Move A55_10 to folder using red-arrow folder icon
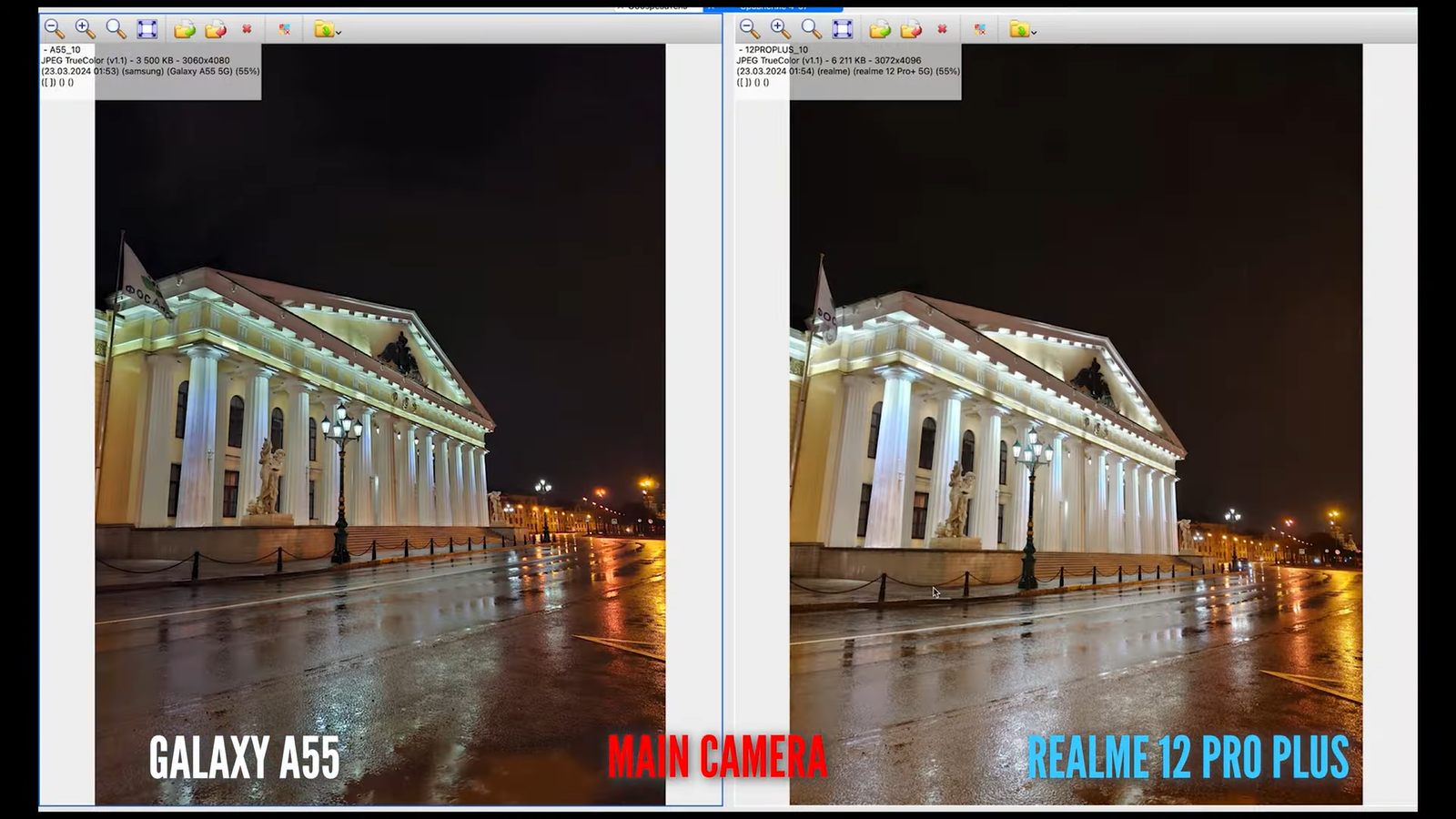 [x=216, y=29]
